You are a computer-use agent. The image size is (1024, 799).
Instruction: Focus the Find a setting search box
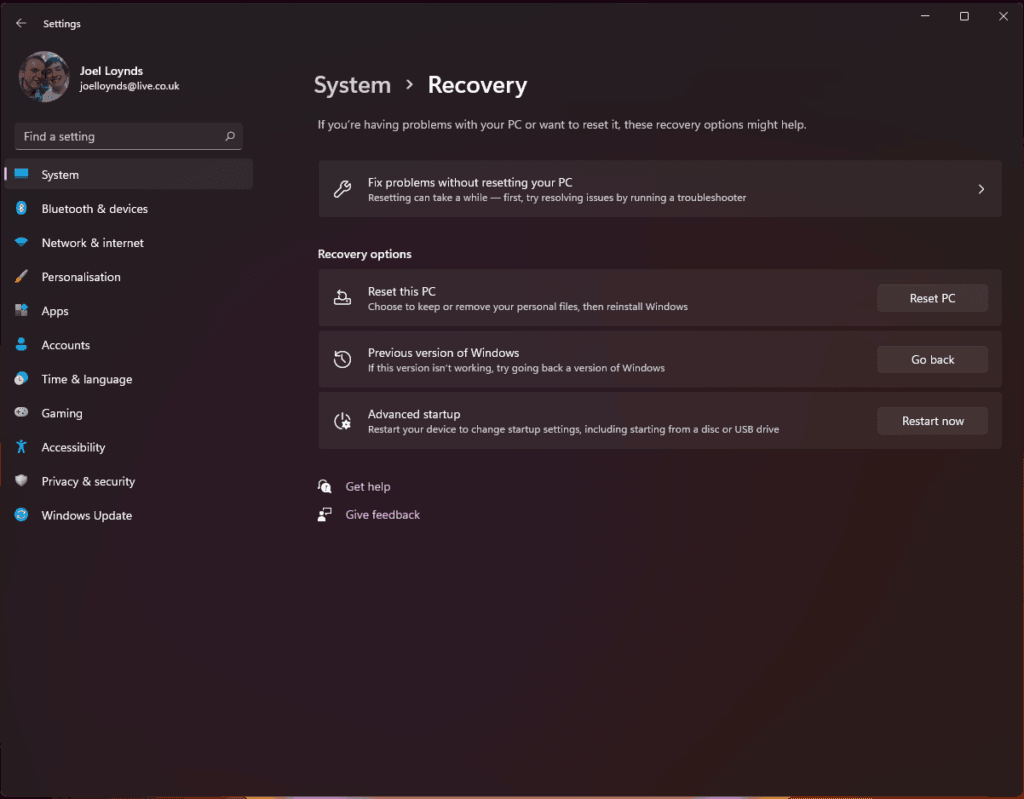[x=129, y=136]
